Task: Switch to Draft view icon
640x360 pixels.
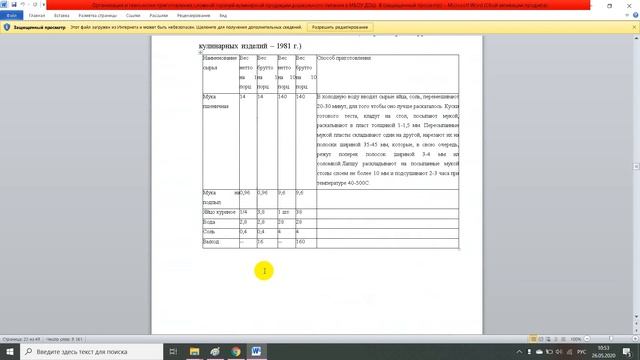Action: tap(563, 339)
